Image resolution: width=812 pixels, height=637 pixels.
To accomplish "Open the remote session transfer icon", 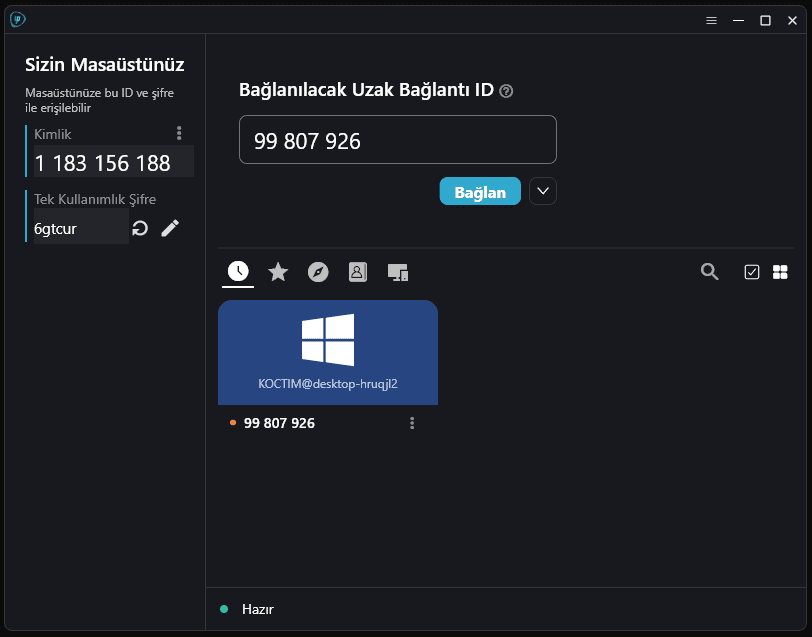I will point(397,271).
